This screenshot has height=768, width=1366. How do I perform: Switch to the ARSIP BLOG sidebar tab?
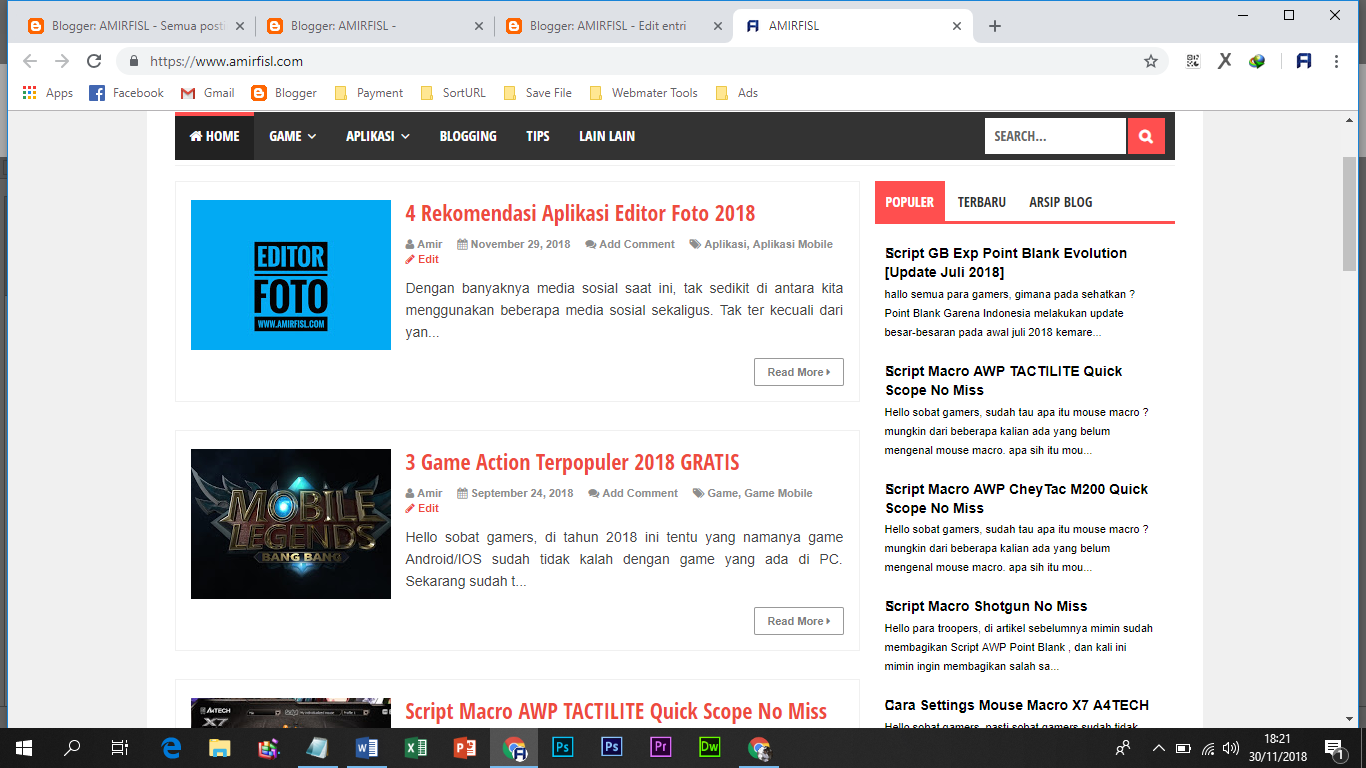pyautogui.click(x=1061, y=202)
